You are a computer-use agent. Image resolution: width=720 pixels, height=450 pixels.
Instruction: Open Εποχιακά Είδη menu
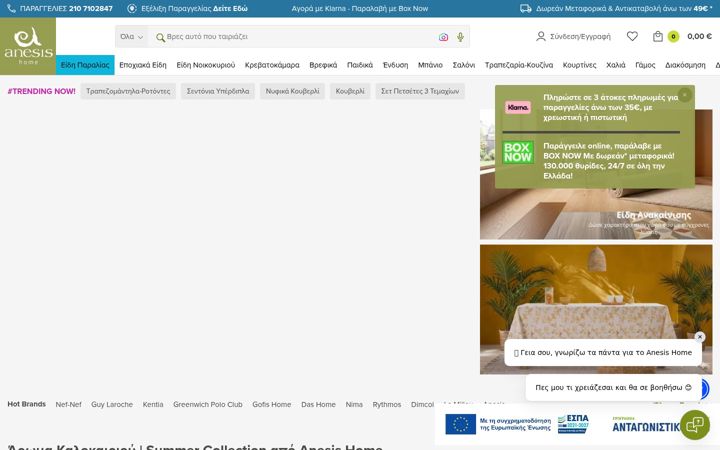[x=143, y=65]
